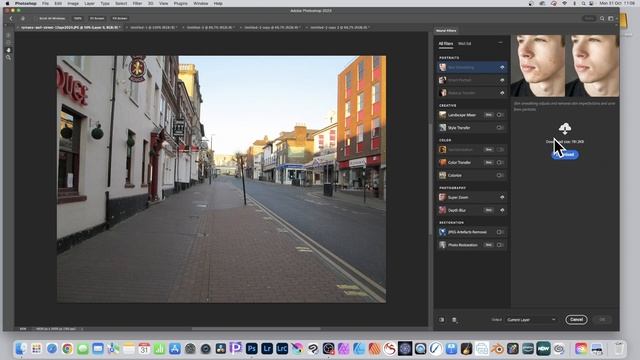Click the Style Transfer filter thumbnail icon

[x=442, y=128]
